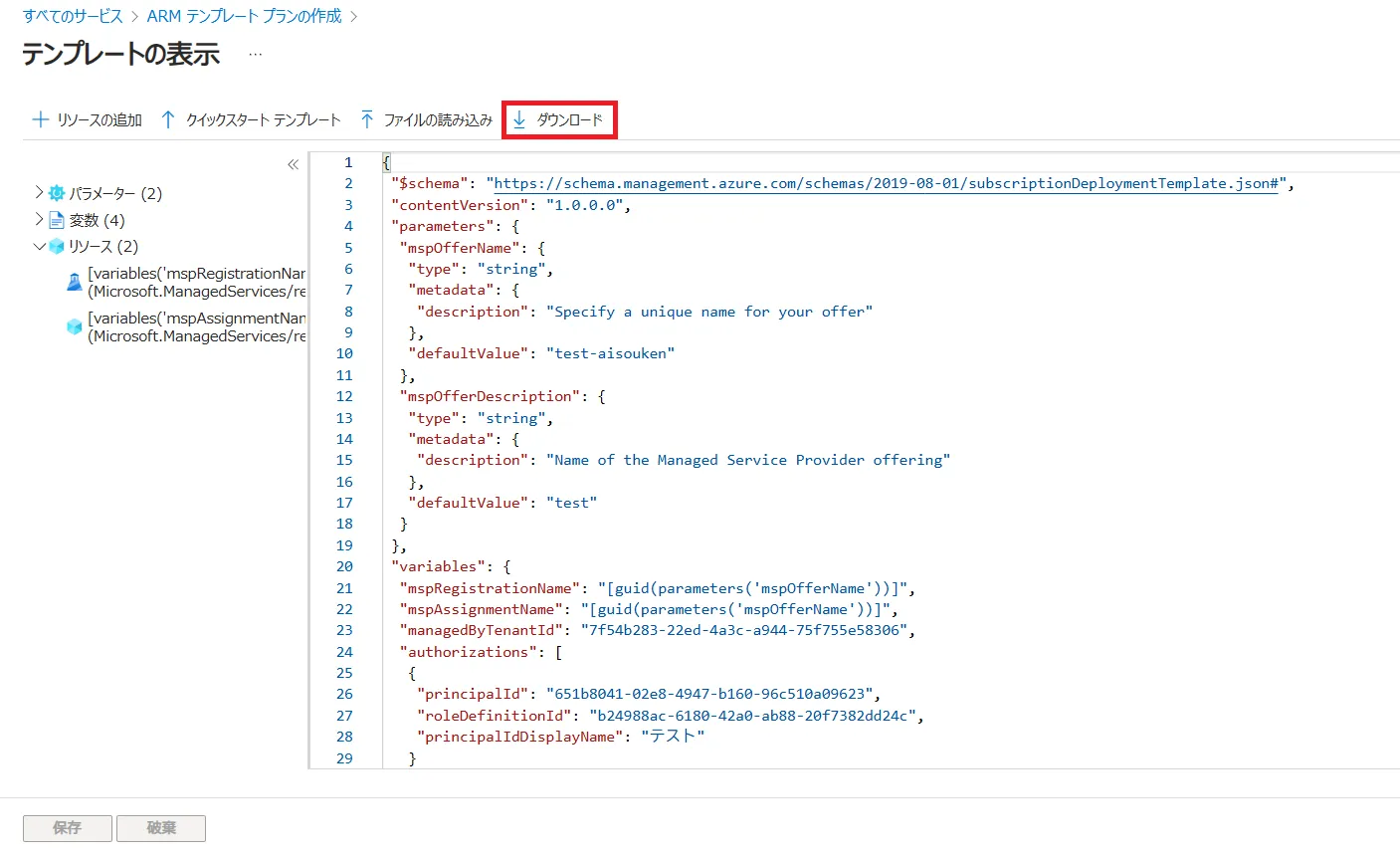Click the plus icon for リソースの追加

[41, 119]
